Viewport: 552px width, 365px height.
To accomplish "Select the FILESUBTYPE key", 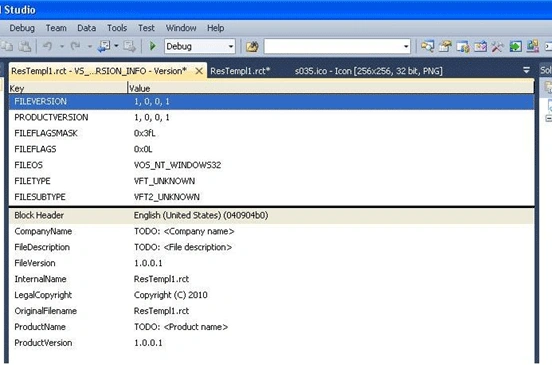I will (x=40, y=197).
